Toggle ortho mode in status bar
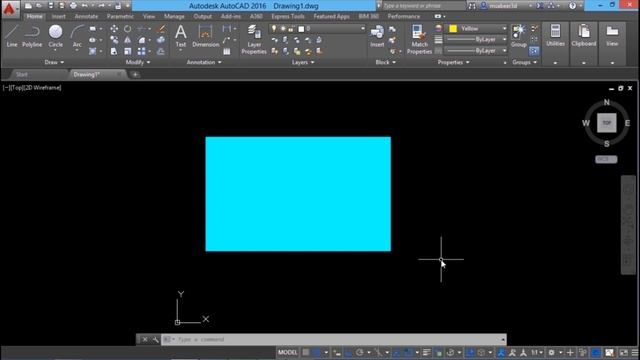 tap(348, 352)
